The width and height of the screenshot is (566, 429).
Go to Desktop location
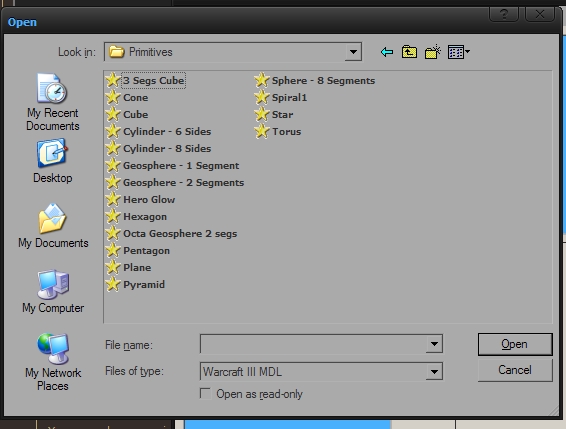pyautogui.click(x=53, y=161)
